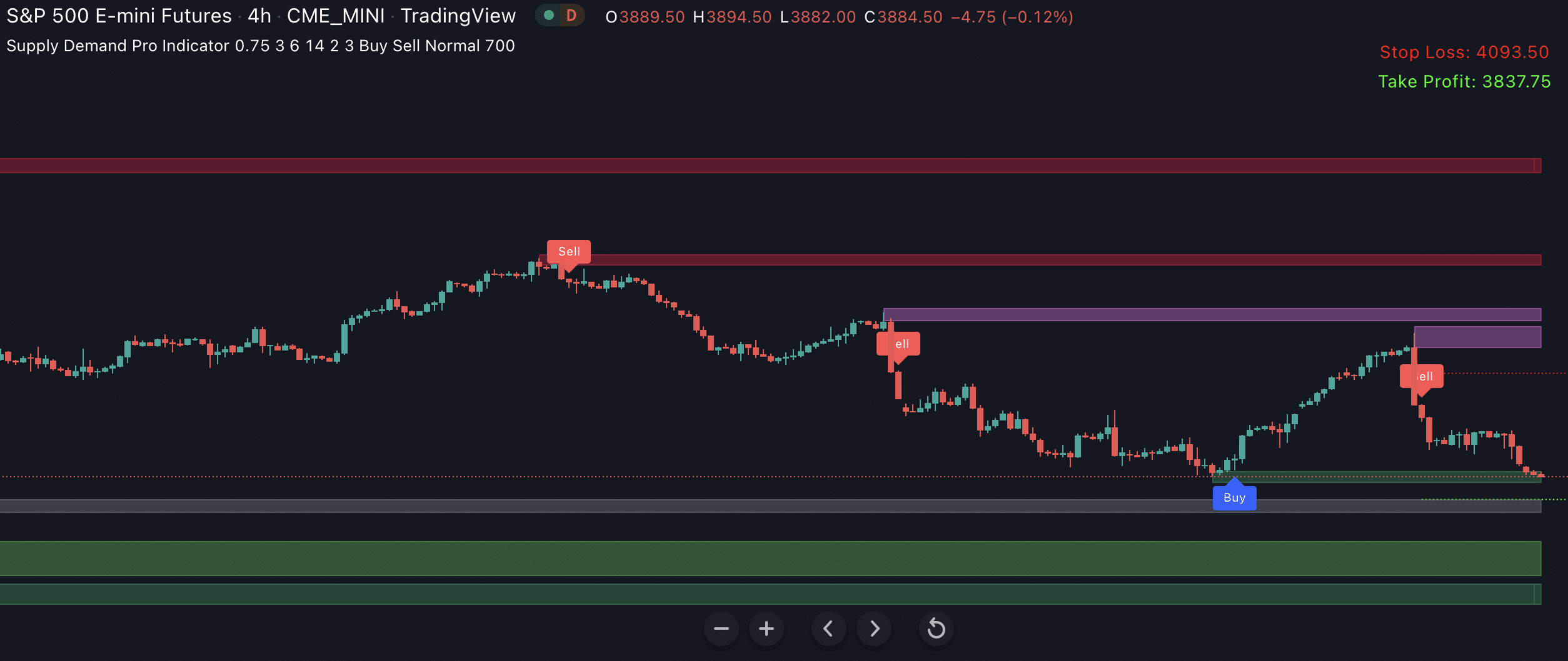
Task: Click the 4h timeframe label
Action: (x=259, y=16)
